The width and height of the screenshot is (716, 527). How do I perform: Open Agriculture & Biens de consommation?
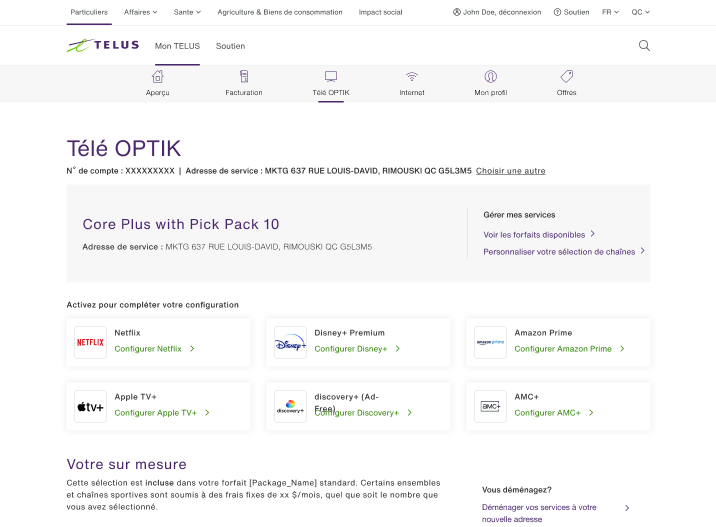280,12
